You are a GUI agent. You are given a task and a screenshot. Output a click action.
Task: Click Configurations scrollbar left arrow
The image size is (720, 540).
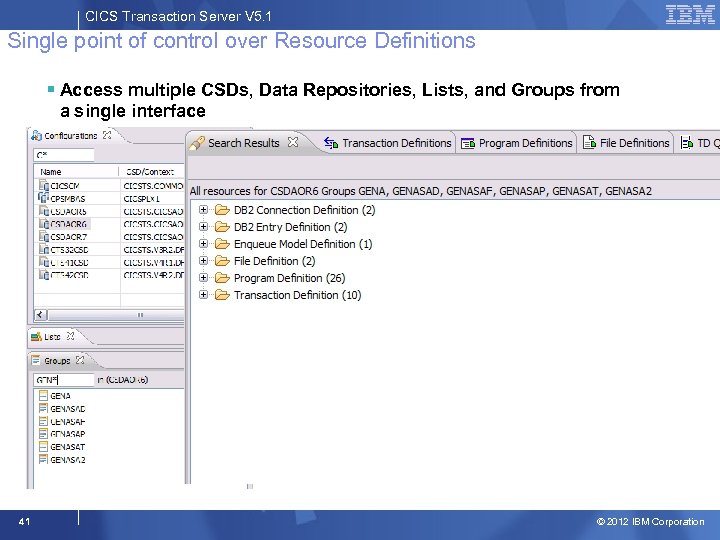pyautogui.click(x=41, y=315)
